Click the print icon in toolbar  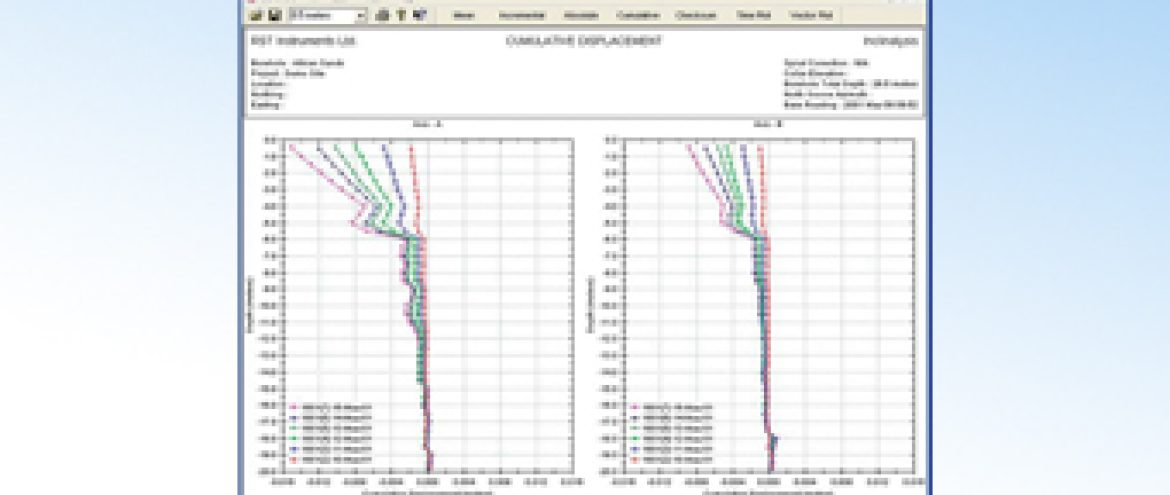(382, 15)
